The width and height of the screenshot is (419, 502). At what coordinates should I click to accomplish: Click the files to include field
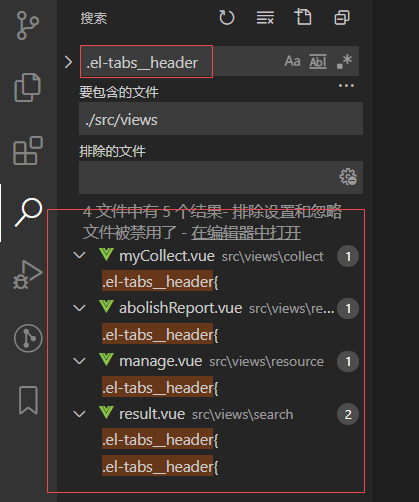click(221, 119)
